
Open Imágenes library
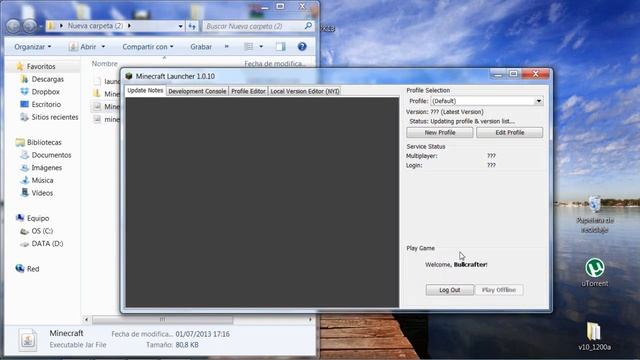pos(47,168)
